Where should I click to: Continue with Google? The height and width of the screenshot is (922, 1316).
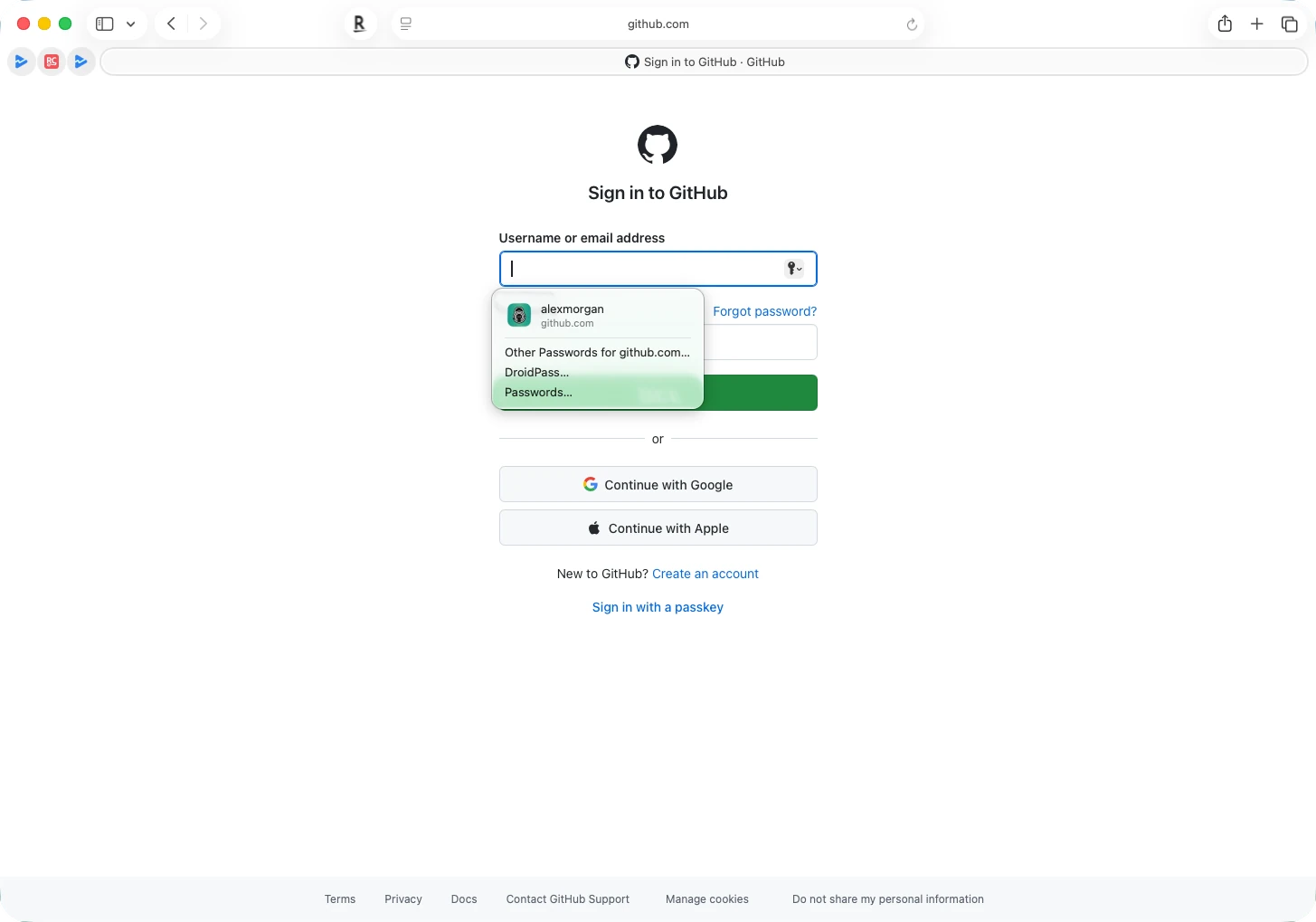click(x=658, y=484)
